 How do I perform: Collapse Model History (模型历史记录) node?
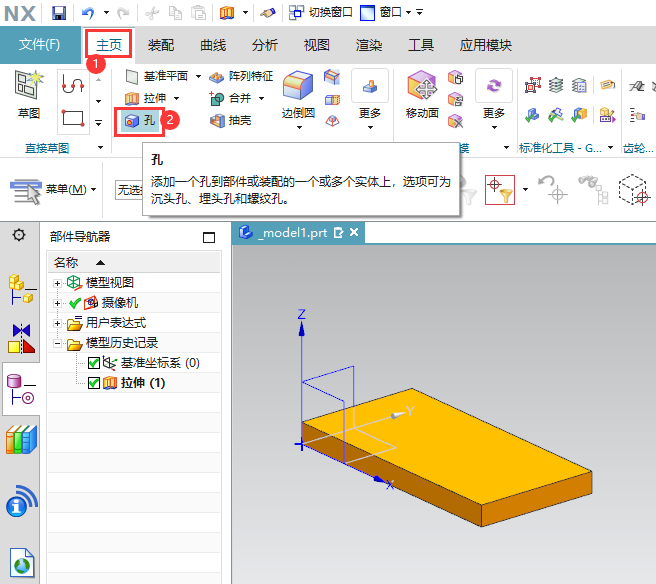pyautogui.click(x=57, y=343)
